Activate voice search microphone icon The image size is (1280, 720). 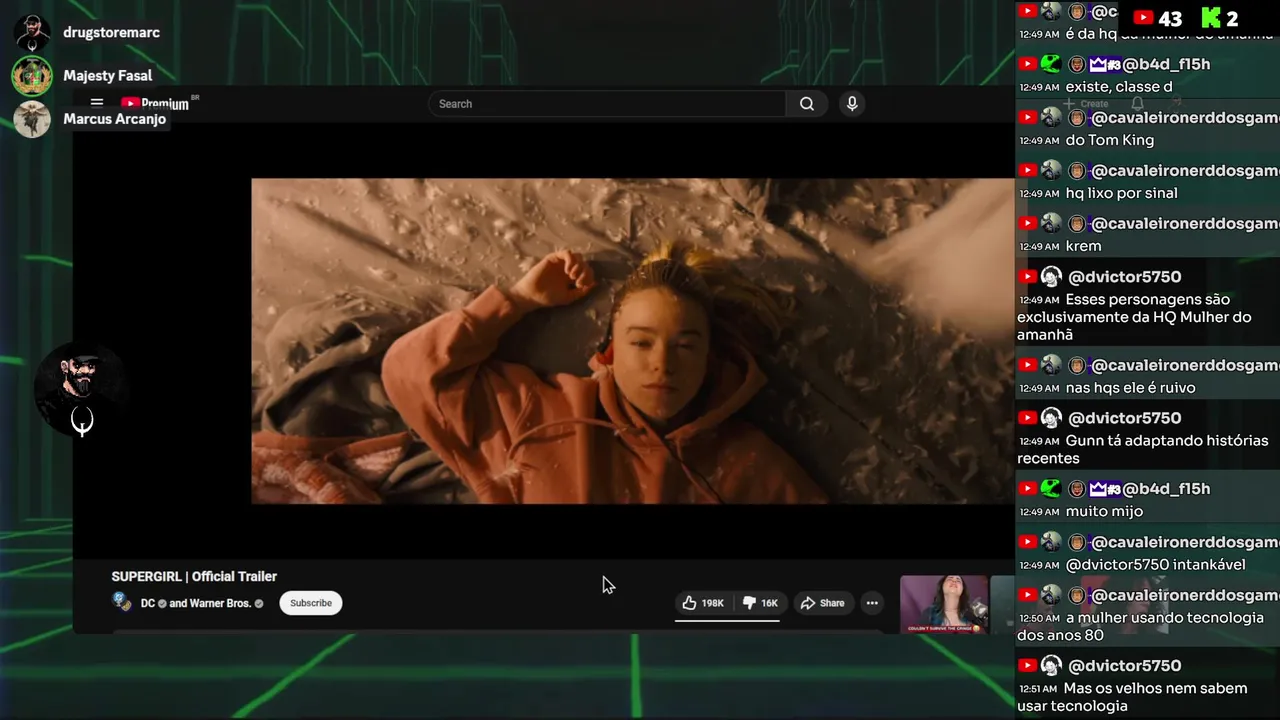coord(852,104)
